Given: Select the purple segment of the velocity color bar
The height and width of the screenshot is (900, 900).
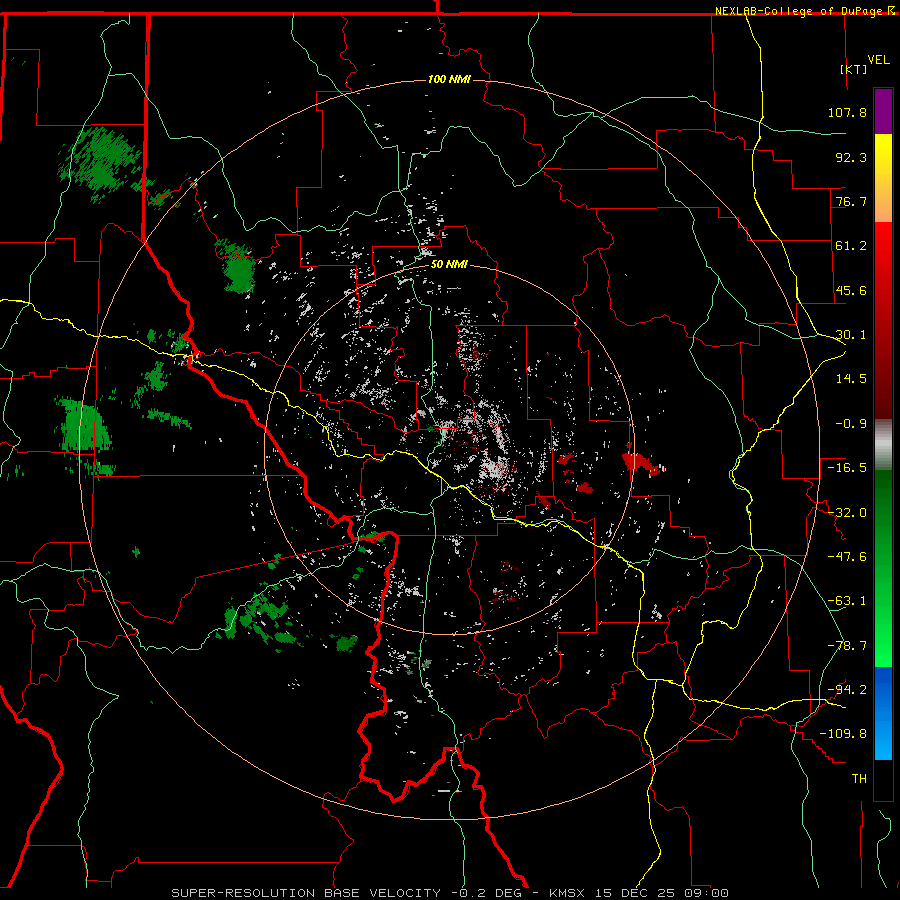Looking at the screenshot, I should pyautogui.click(x=883, y=112).
